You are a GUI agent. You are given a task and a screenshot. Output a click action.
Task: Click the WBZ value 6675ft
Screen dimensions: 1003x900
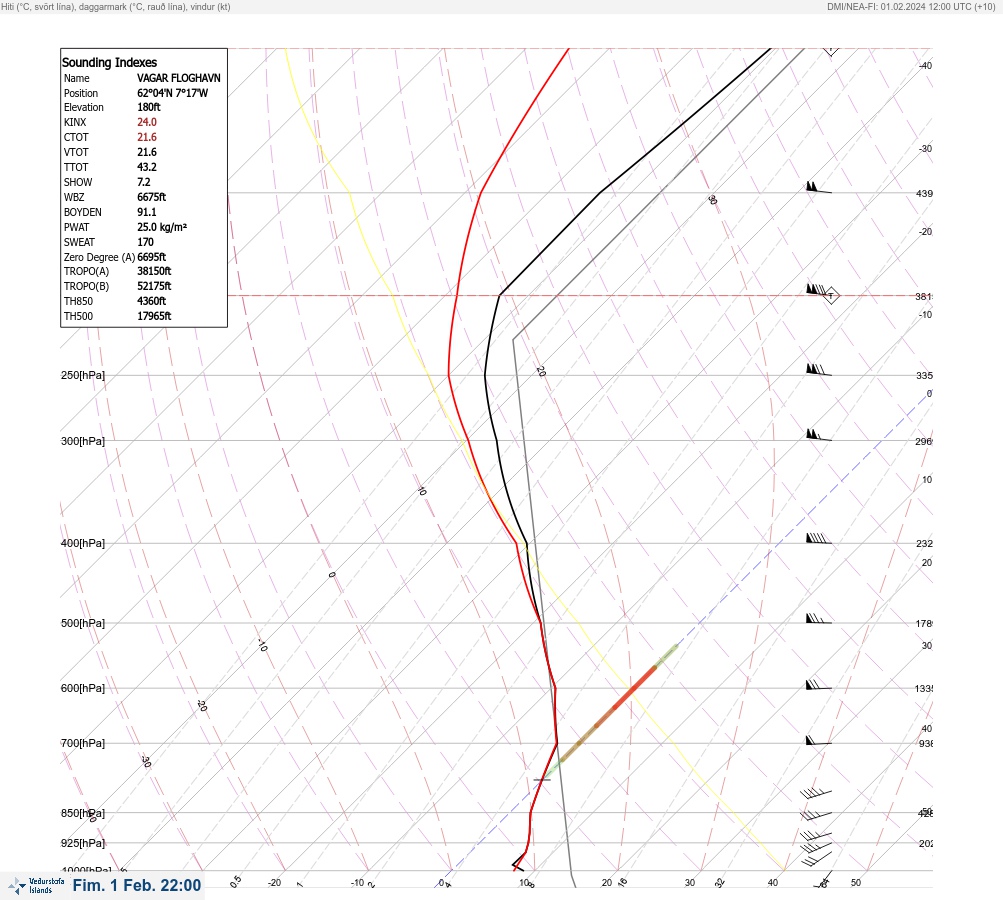click(152, 197)
